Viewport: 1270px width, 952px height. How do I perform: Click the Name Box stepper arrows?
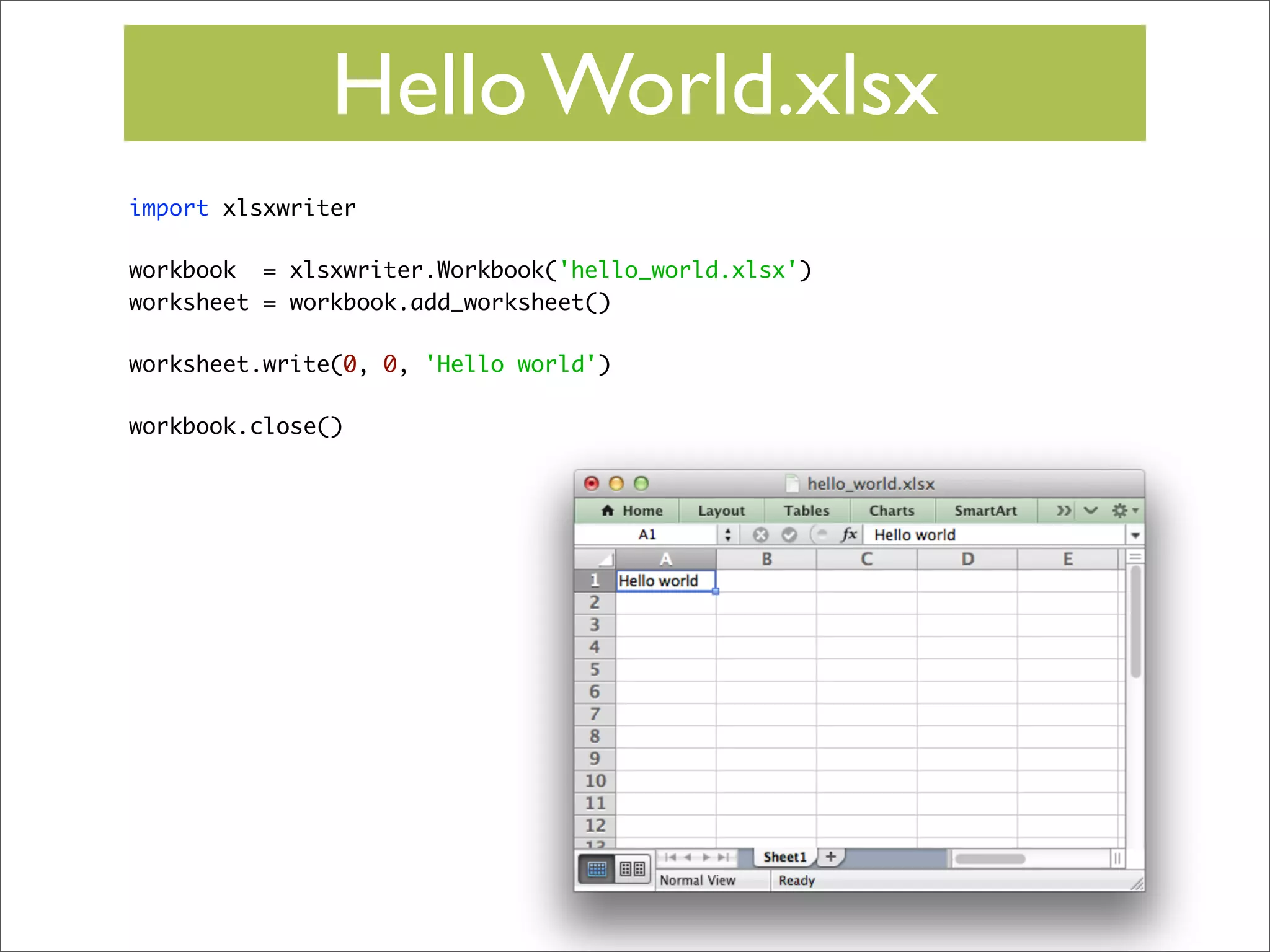point(728,534)
